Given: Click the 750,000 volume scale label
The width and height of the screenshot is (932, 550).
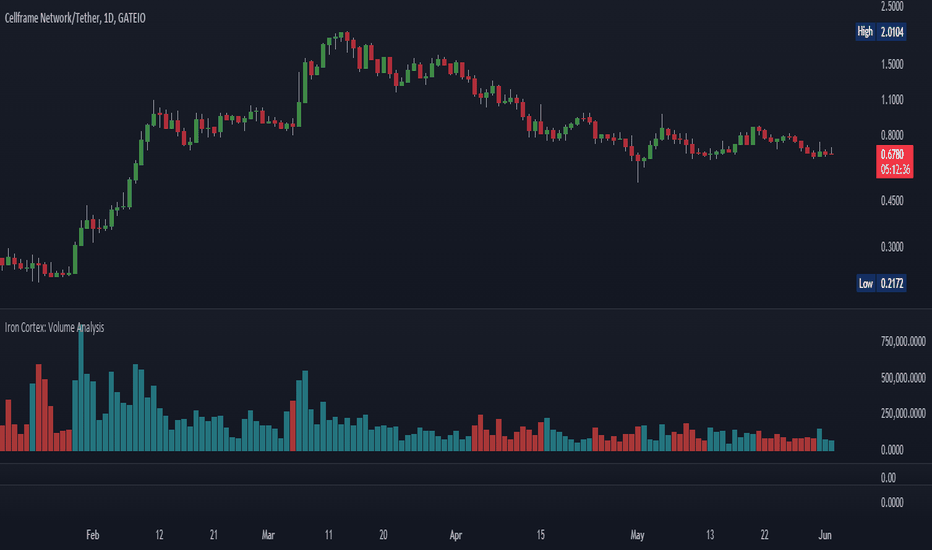Looking at the screenshot, I should click(x=903, y=341).
